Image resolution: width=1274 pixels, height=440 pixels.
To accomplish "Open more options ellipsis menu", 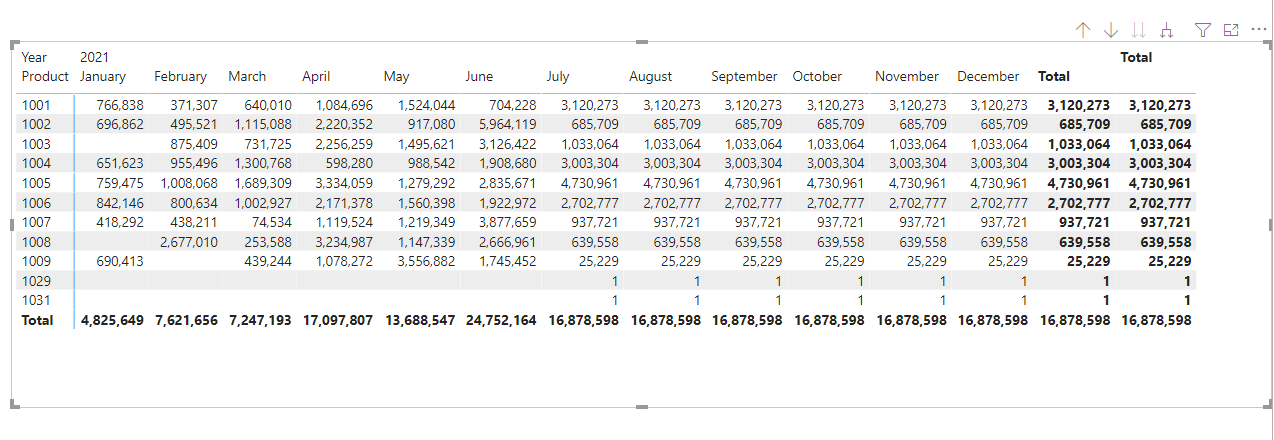I will click(x=1259, y=30).
